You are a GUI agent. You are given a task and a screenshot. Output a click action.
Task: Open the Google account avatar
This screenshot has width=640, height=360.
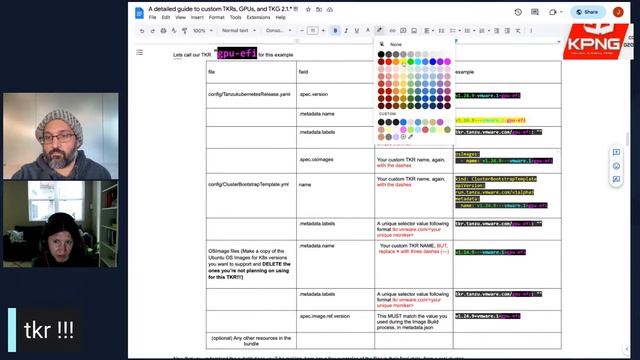point(618,12)
